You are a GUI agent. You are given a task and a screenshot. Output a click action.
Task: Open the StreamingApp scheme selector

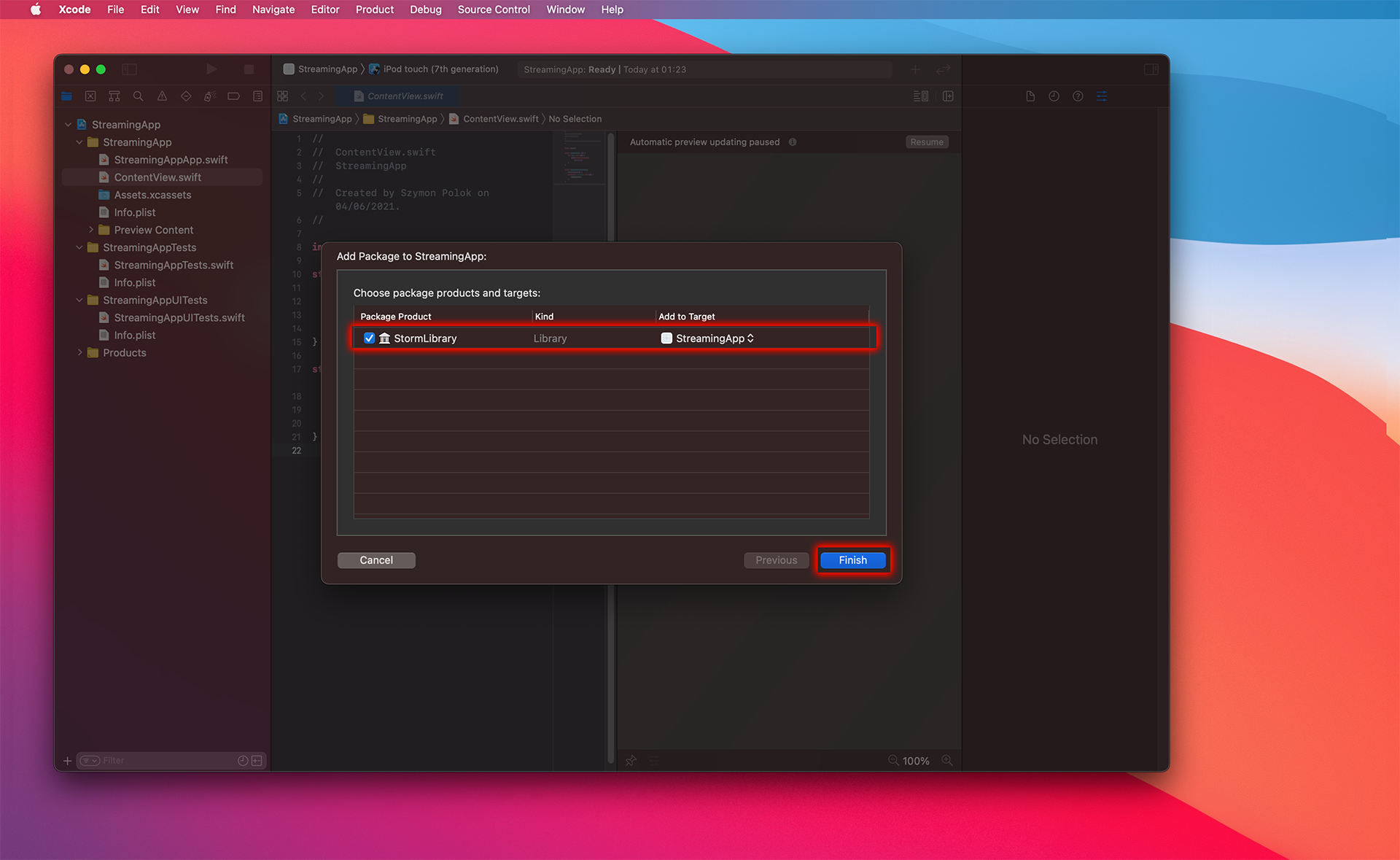(320, 69)
